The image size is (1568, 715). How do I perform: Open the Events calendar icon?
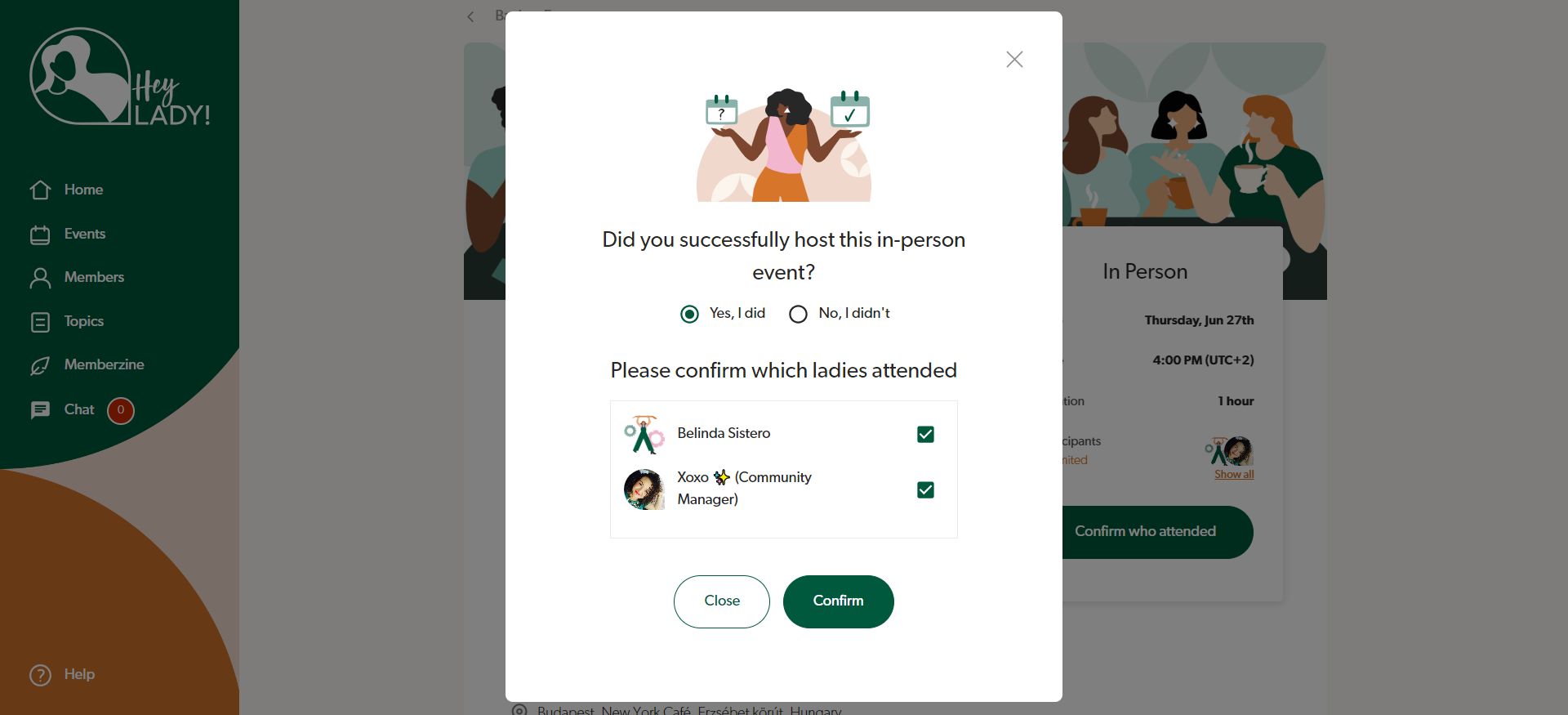pos(40,235)
